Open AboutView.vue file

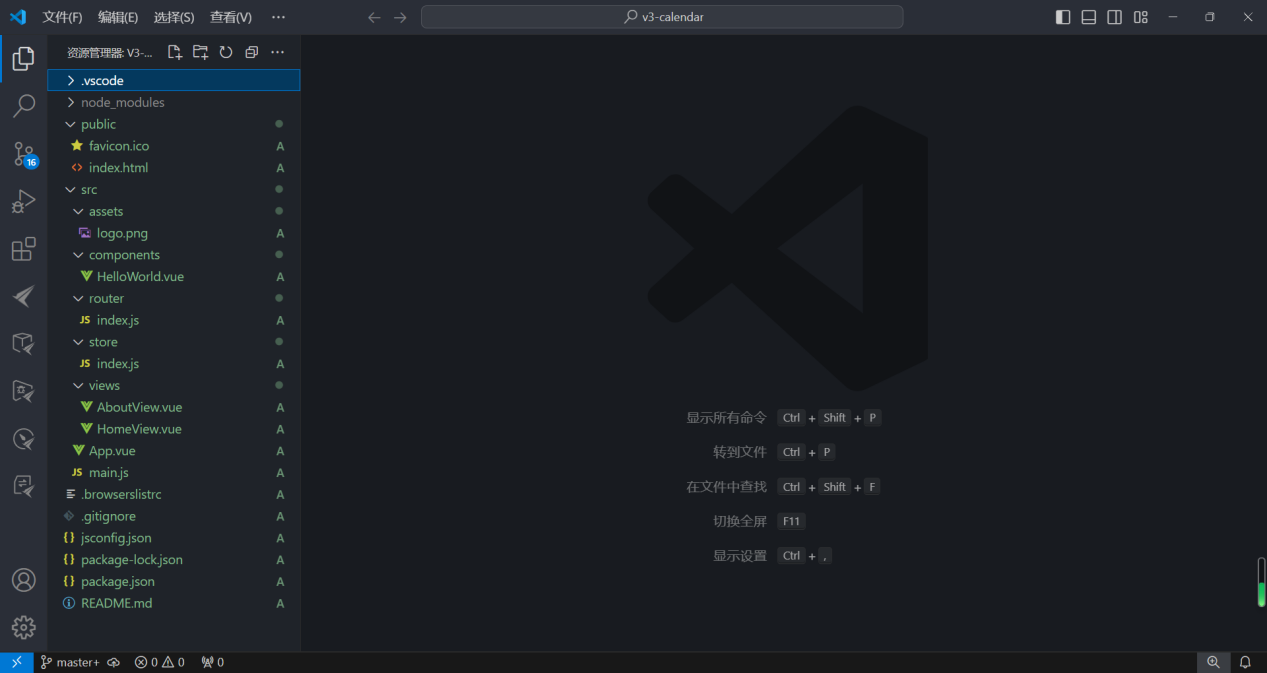point(174,407)
